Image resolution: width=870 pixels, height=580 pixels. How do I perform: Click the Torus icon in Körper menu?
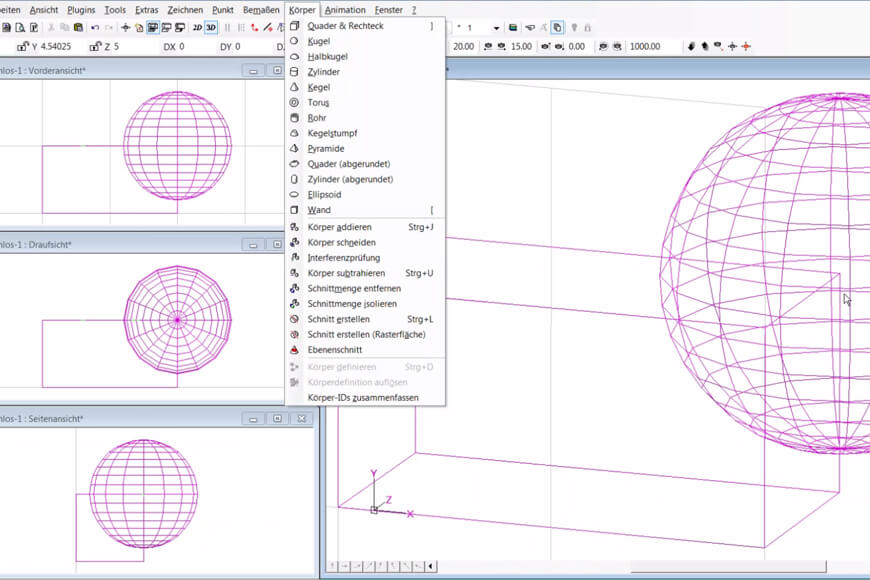pos(294,103)
